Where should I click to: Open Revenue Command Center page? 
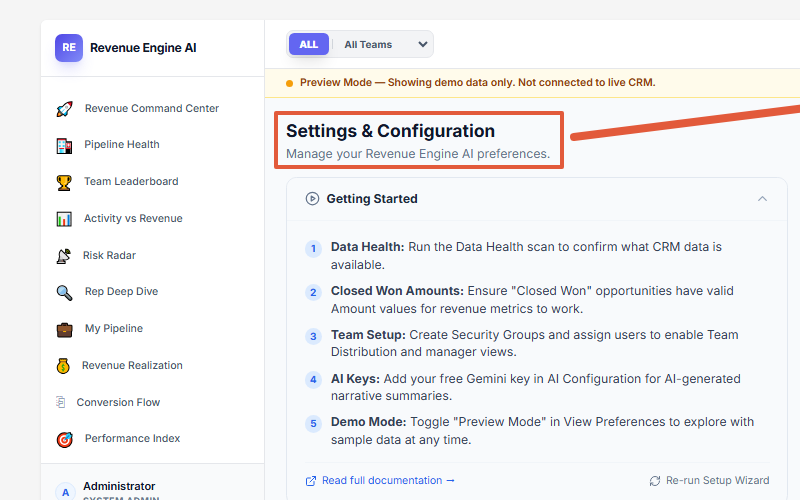[152, 109]
